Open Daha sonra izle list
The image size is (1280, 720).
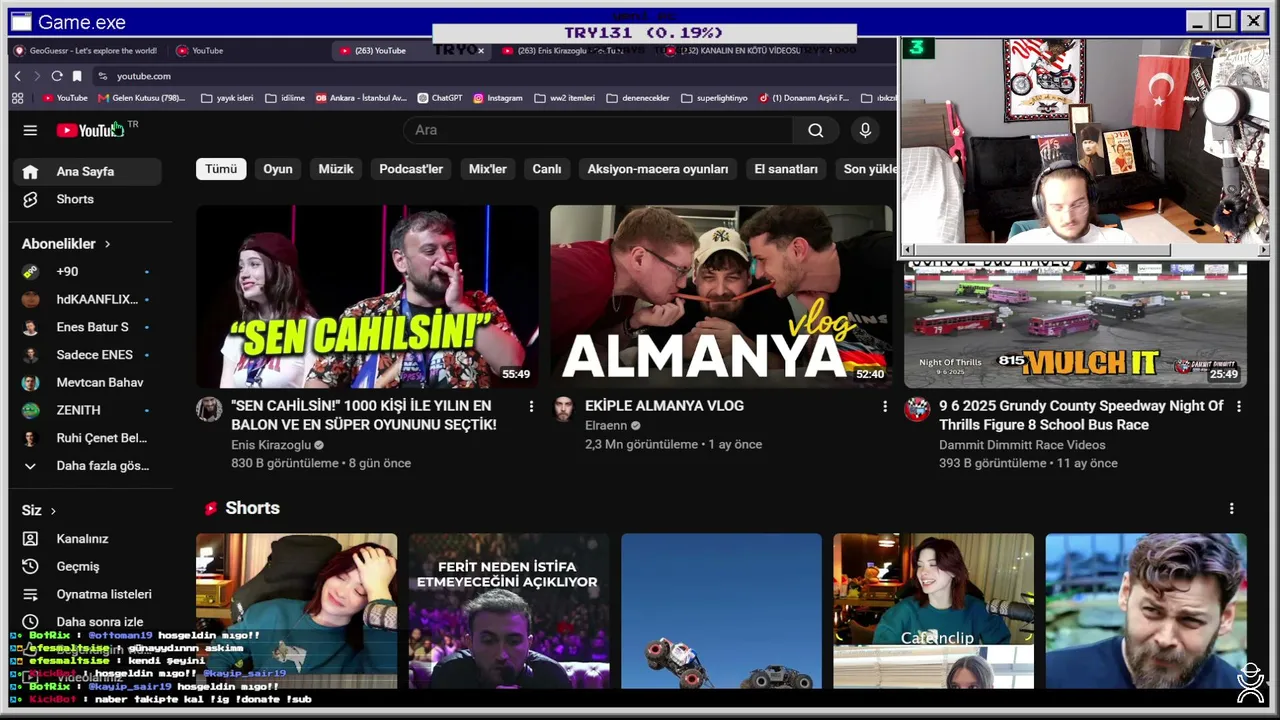pos(88,622)
